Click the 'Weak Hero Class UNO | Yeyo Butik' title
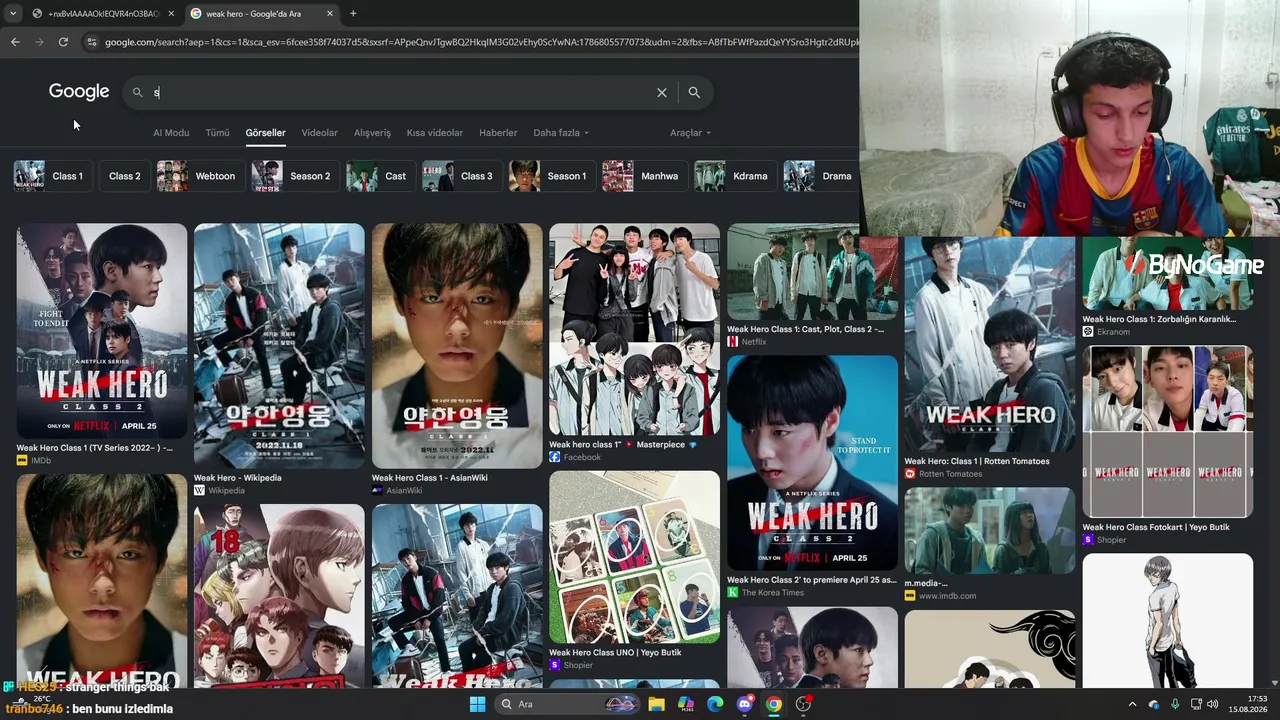The height and width of the screenshot is (720, 1280). 615,653
